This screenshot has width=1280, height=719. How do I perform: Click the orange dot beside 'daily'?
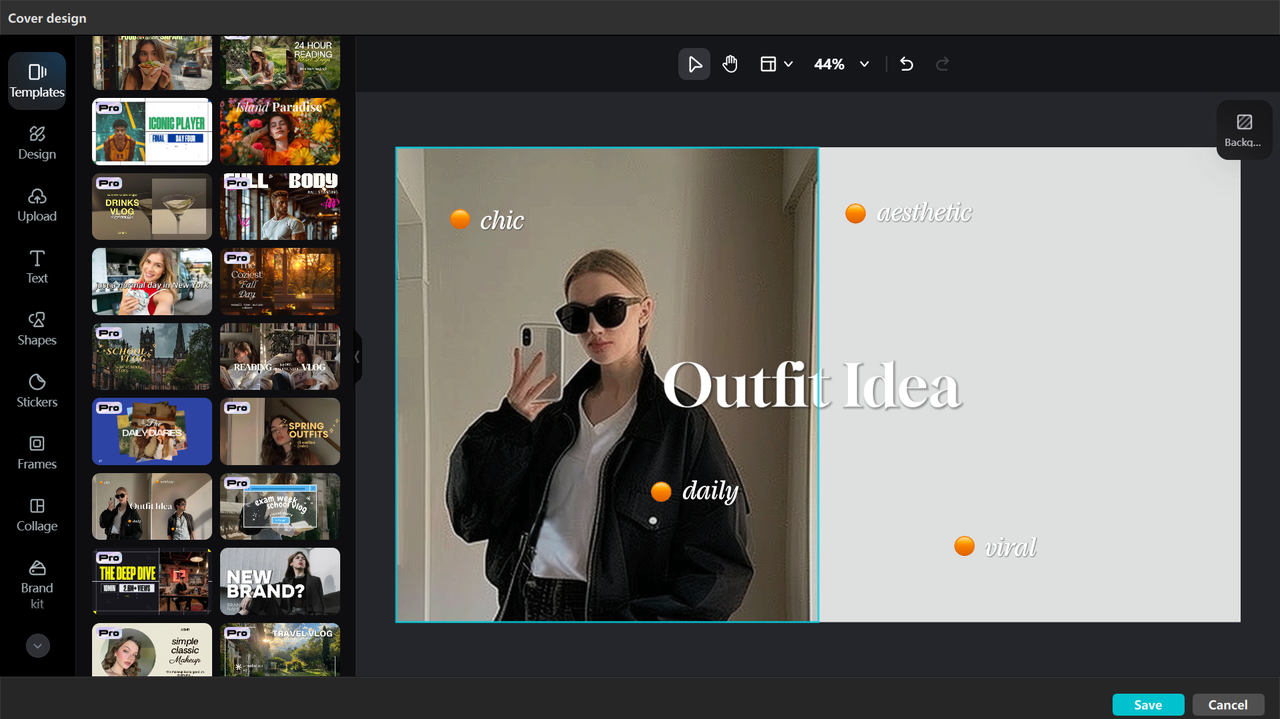pyautogui.click(x=661, y=491)
